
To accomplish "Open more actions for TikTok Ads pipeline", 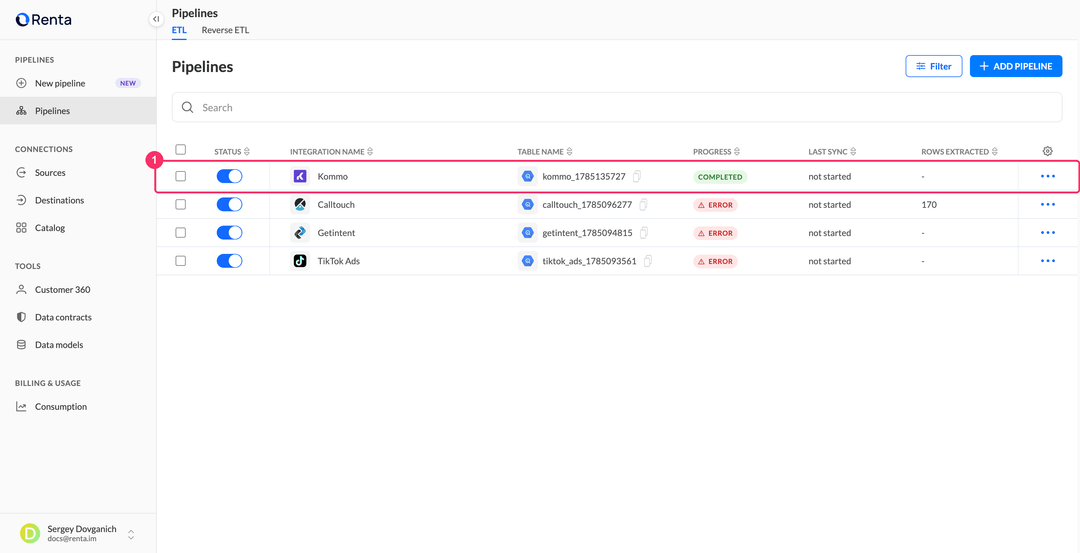I will (1048, 261).
